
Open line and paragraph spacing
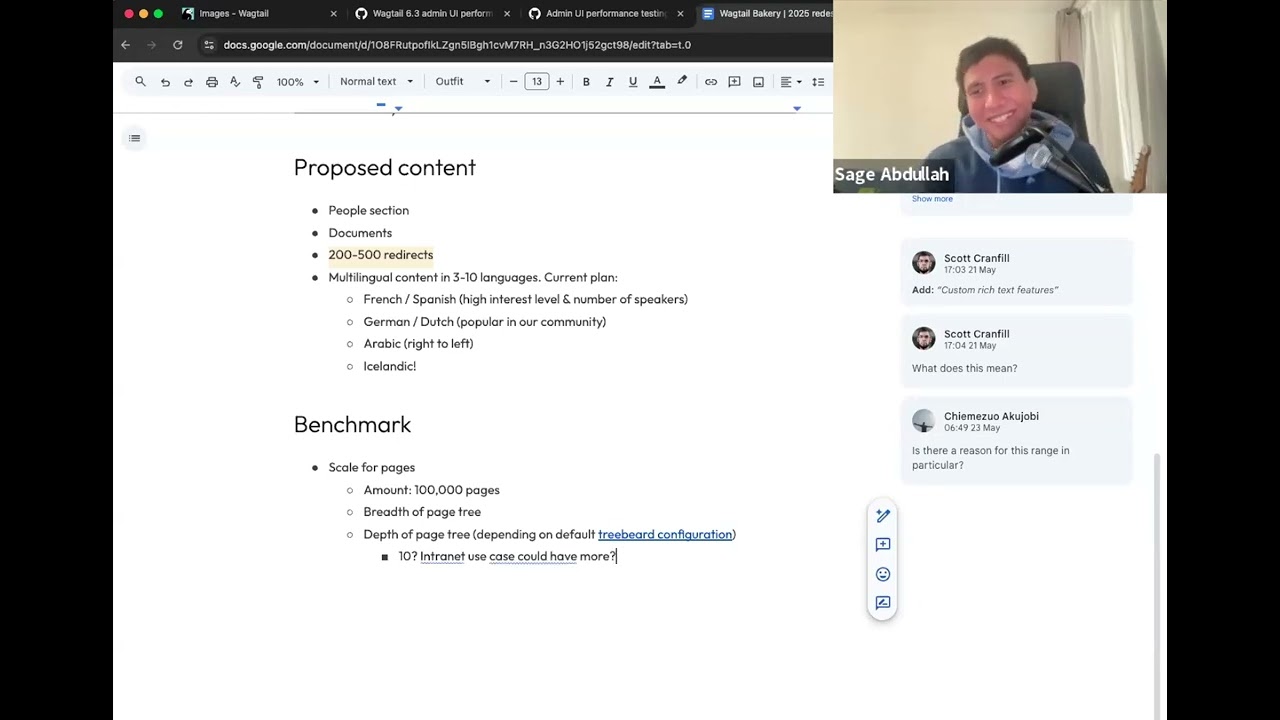818,82
